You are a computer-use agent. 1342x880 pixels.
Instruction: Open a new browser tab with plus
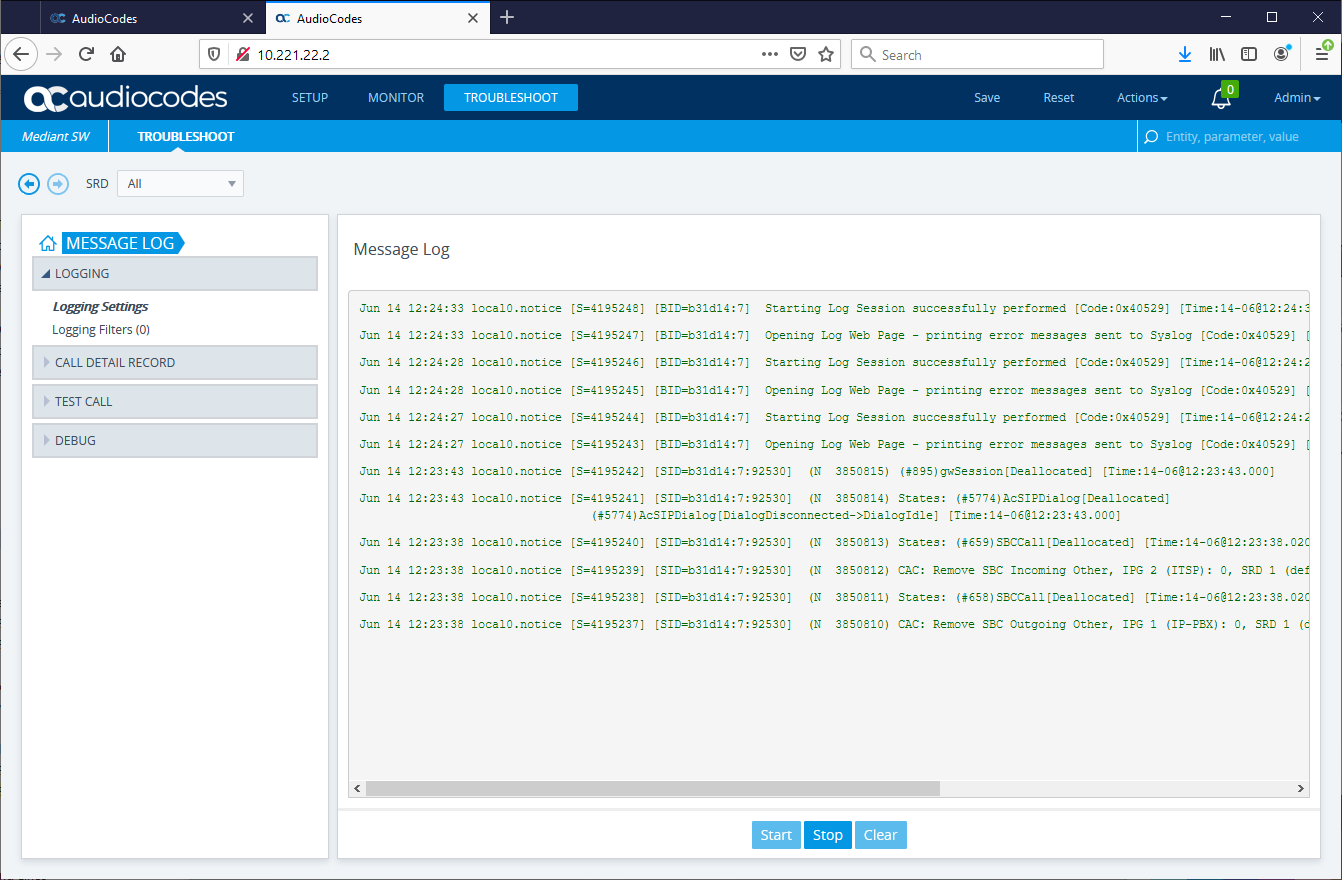pyautogui.click(x=507, y=17)
